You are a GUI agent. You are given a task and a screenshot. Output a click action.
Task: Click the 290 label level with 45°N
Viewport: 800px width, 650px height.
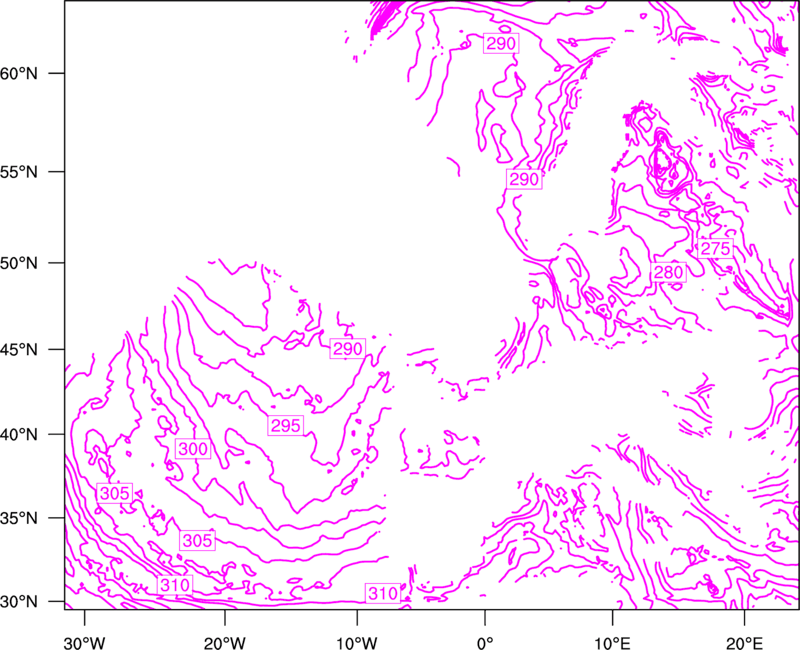(x=347, y=349)
